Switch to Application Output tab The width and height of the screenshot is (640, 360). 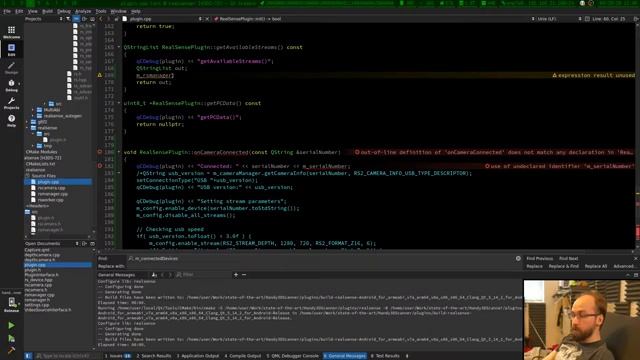pos(198,356)
